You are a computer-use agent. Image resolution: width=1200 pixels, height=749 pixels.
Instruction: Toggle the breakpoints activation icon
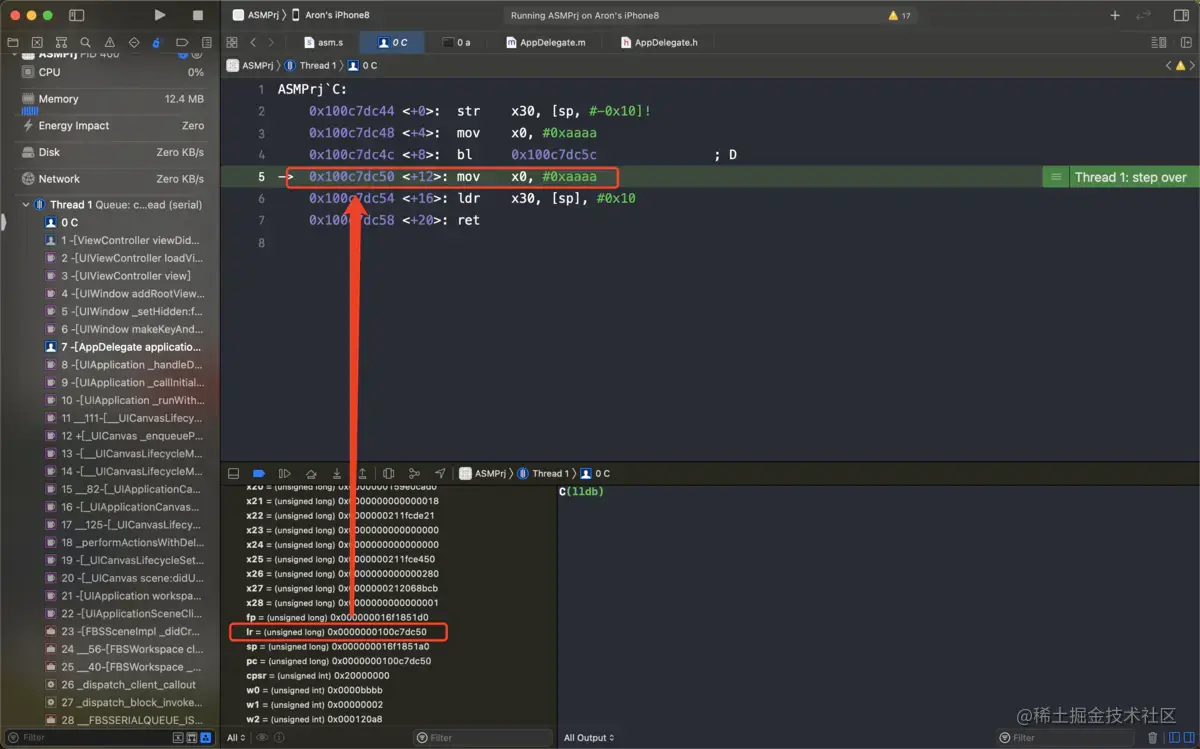pos(258,473)
